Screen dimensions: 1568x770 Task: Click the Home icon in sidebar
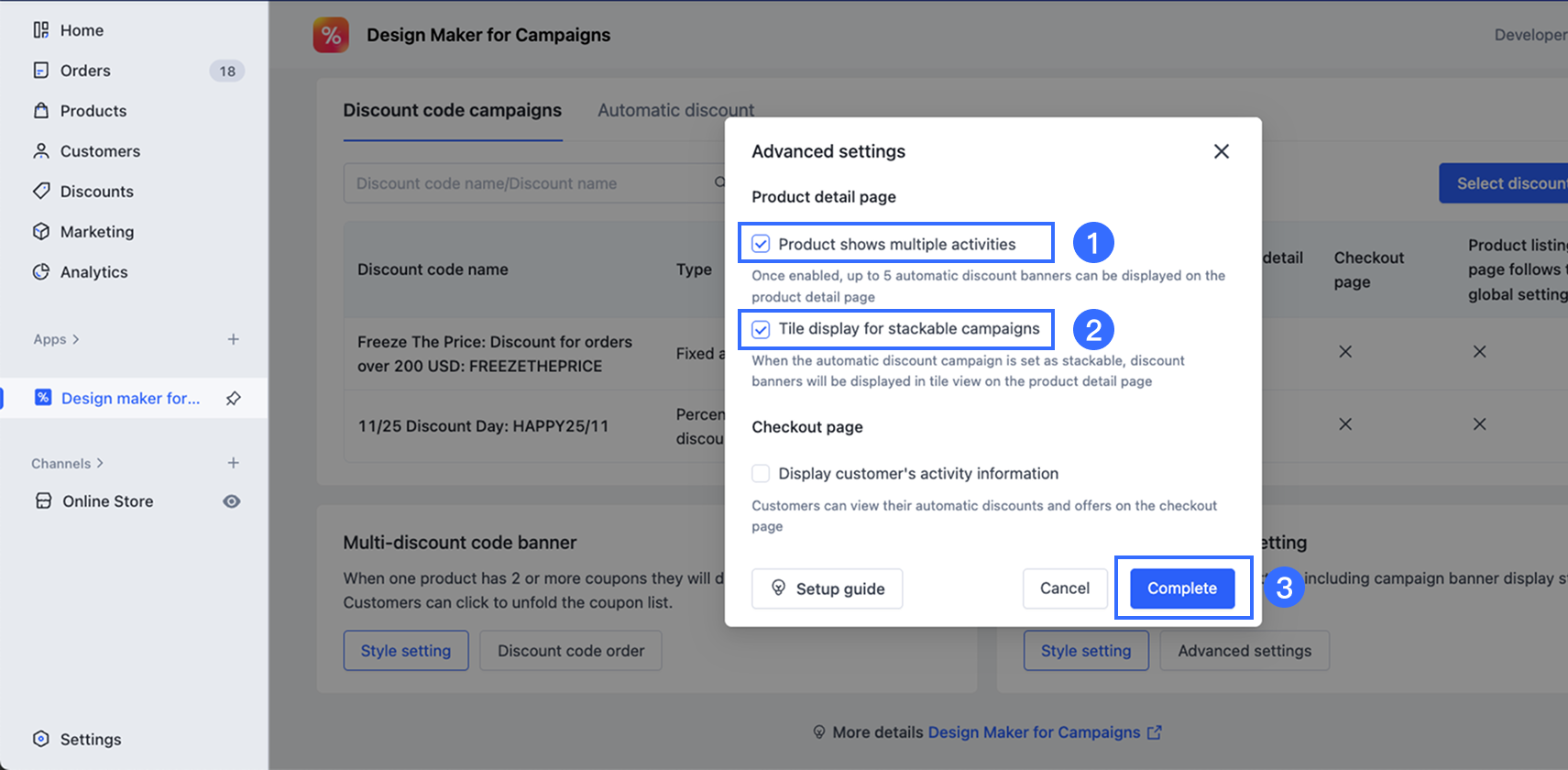coord(41,30)
